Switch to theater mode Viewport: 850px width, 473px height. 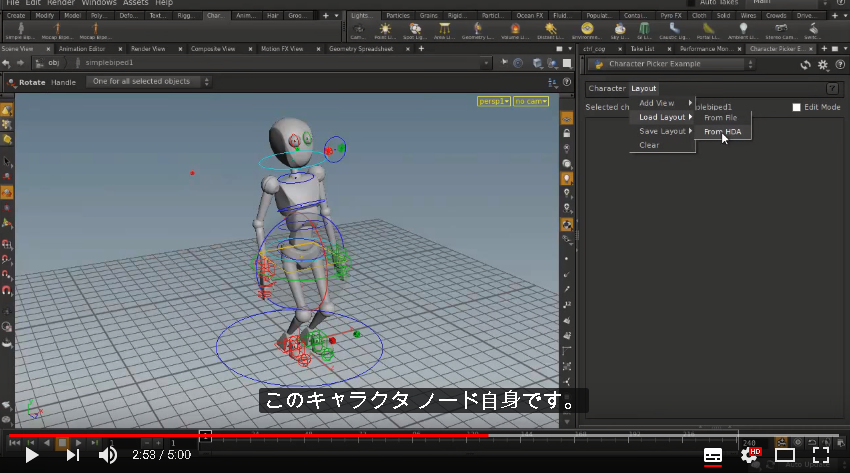tap(784, 455)
